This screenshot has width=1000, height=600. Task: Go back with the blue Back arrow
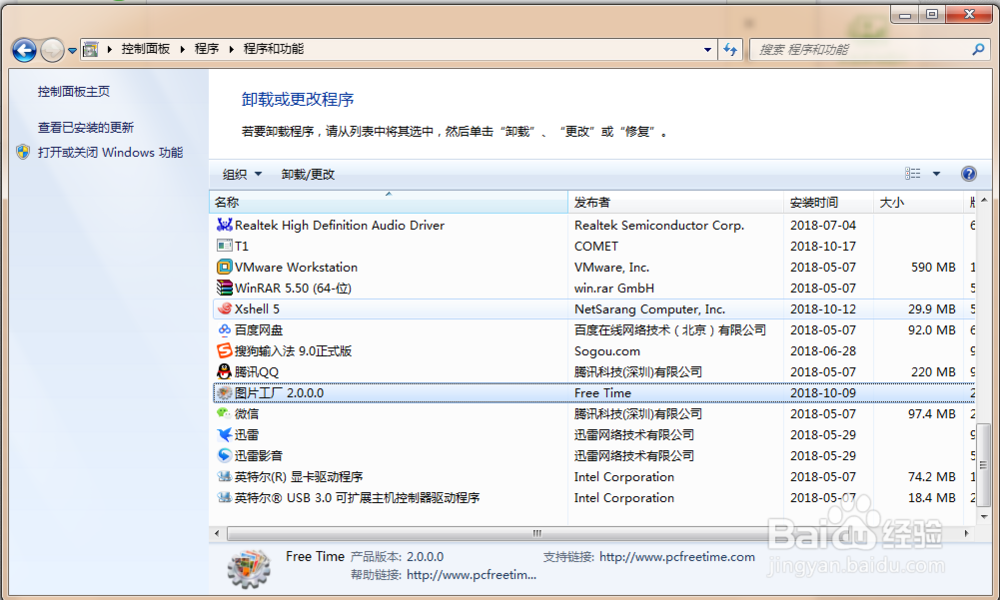[x=24, y=50]
